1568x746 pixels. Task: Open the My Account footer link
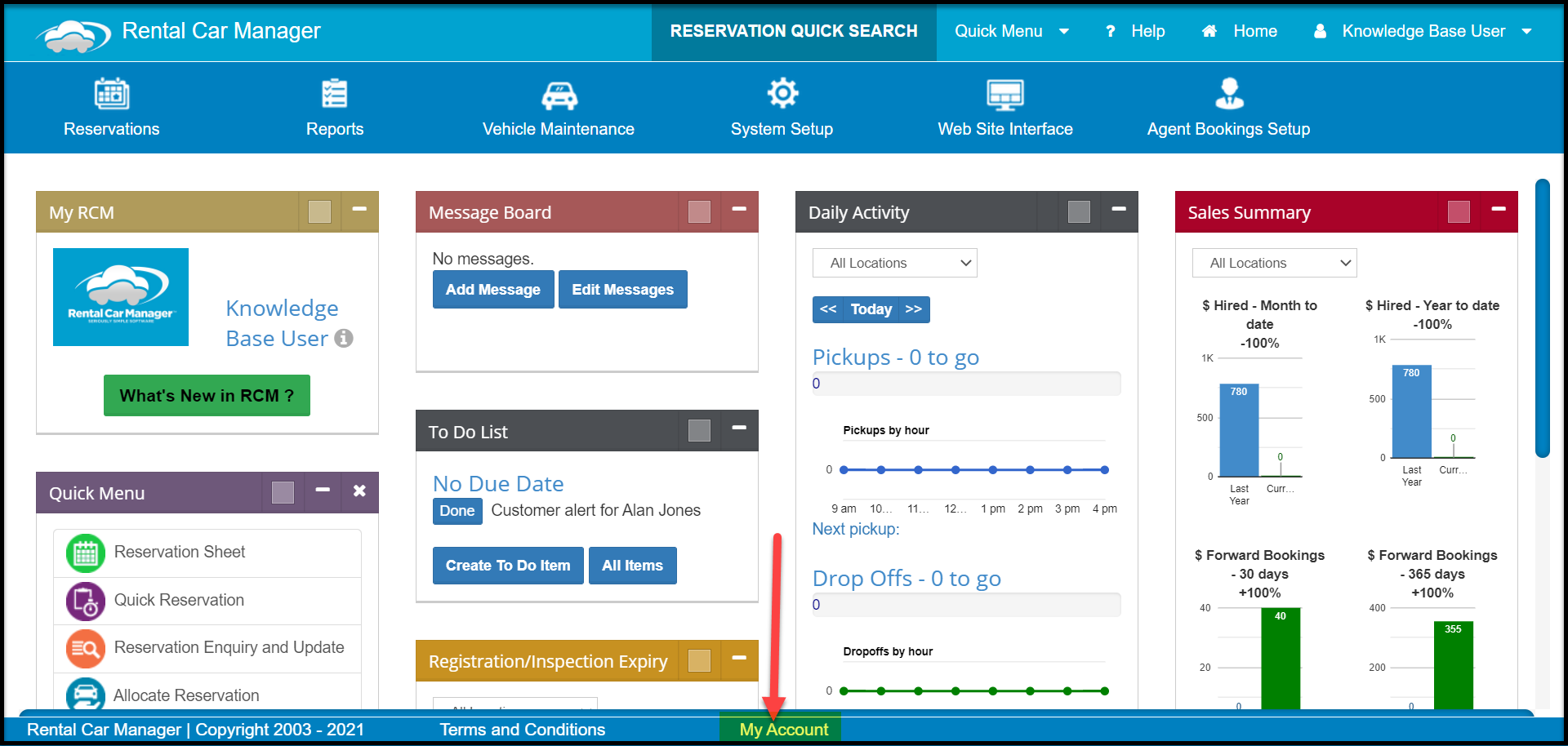(x=784, y=730)
